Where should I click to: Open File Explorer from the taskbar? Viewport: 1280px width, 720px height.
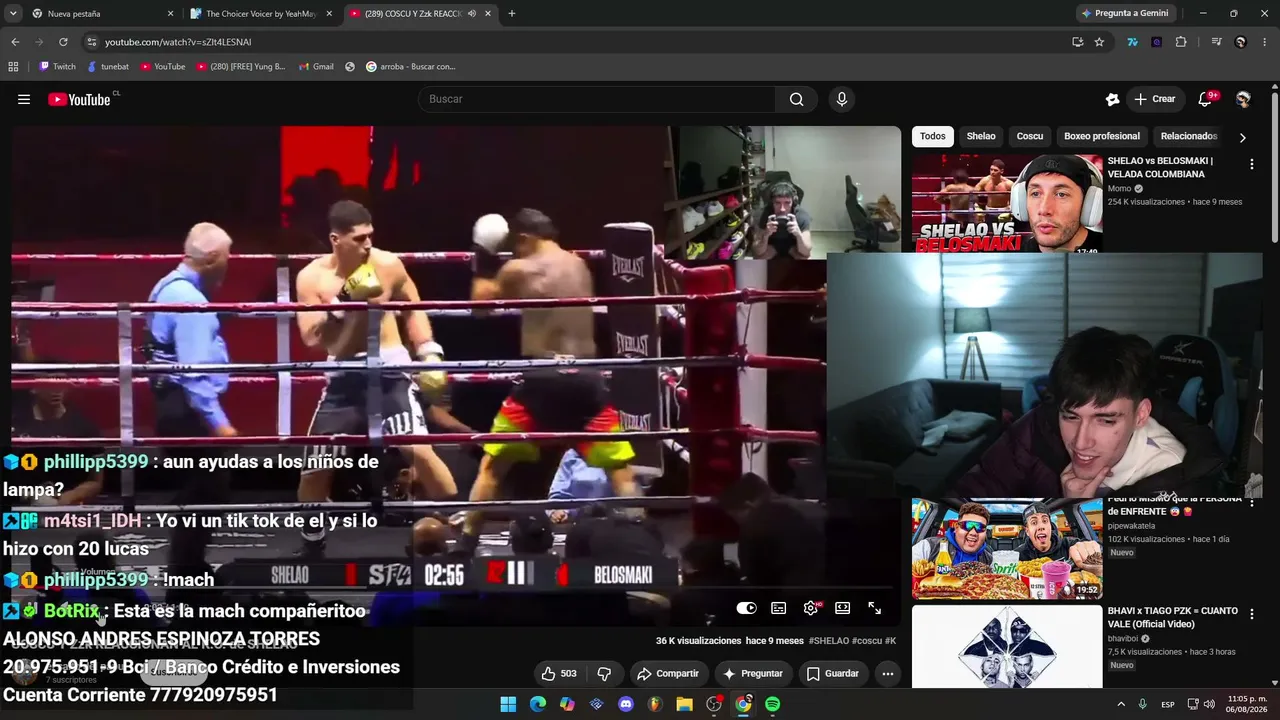click(685, 704)
